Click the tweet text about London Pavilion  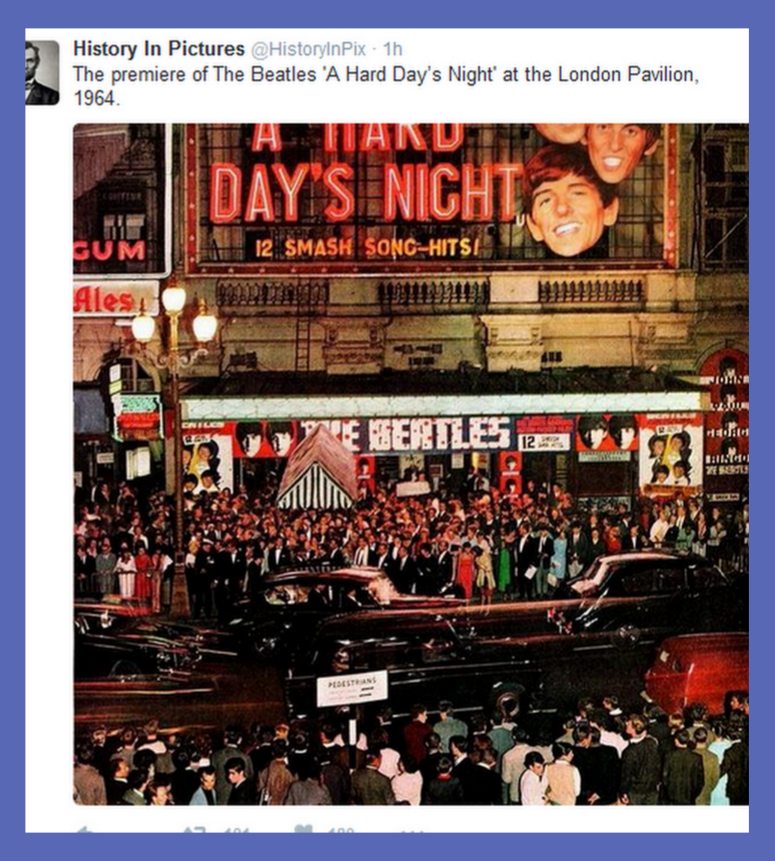[386, 86]
